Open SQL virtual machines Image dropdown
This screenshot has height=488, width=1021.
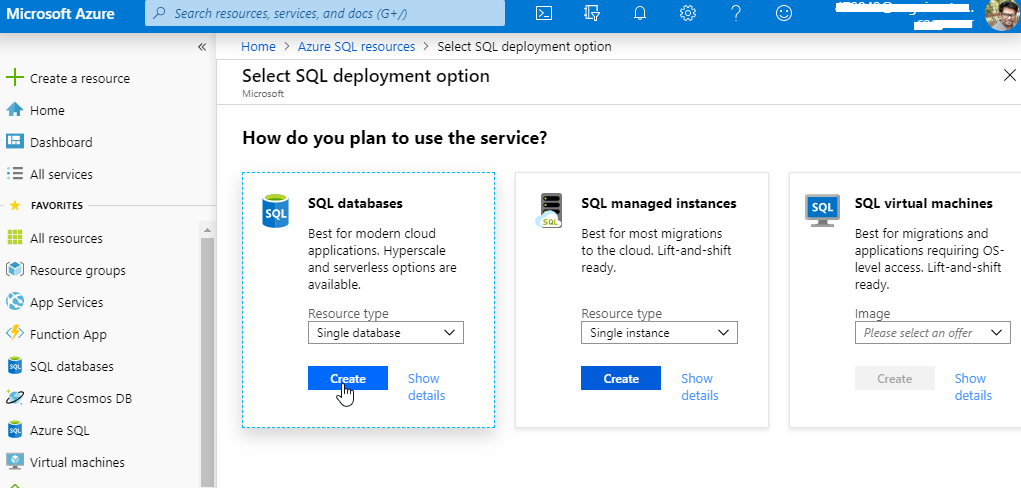click(932, 332)
